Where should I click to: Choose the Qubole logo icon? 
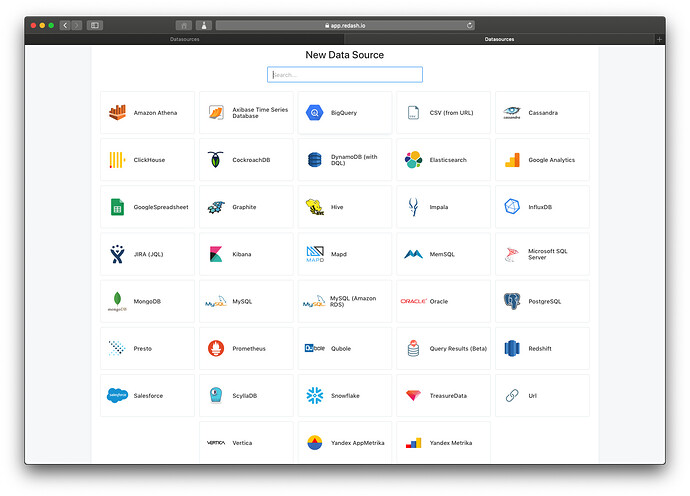point(315,348)
